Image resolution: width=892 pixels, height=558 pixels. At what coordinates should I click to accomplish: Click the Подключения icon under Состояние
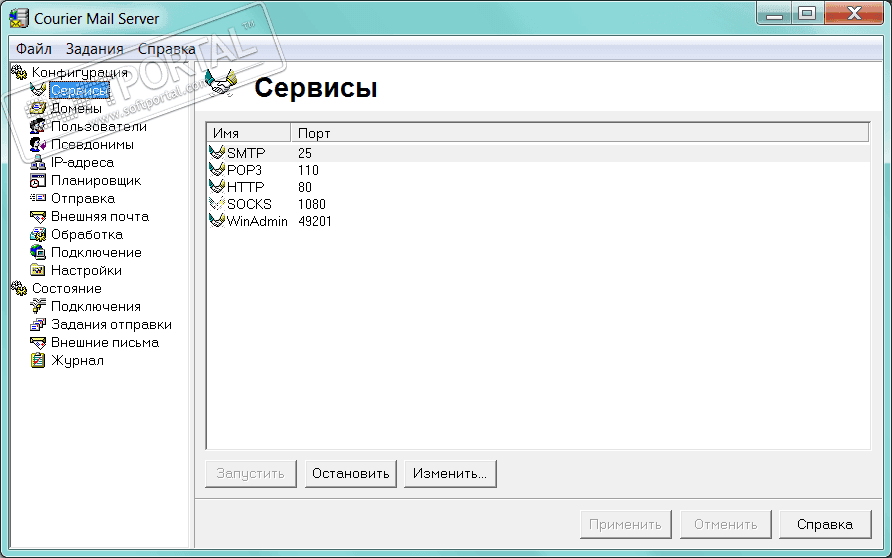(x=38, y=306)
